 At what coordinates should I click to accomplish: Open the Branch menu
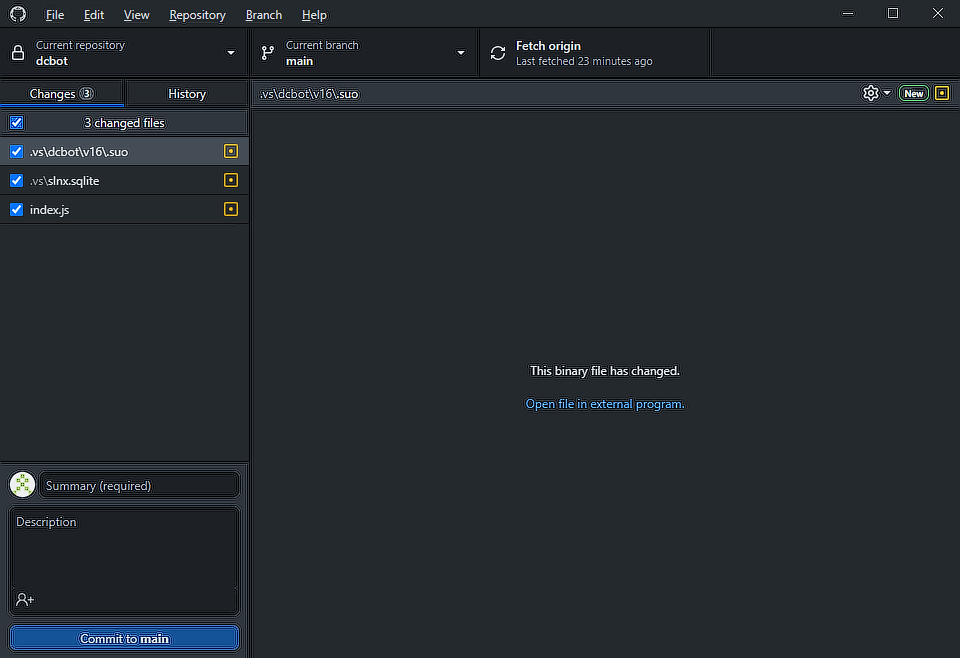coord(264,15)
